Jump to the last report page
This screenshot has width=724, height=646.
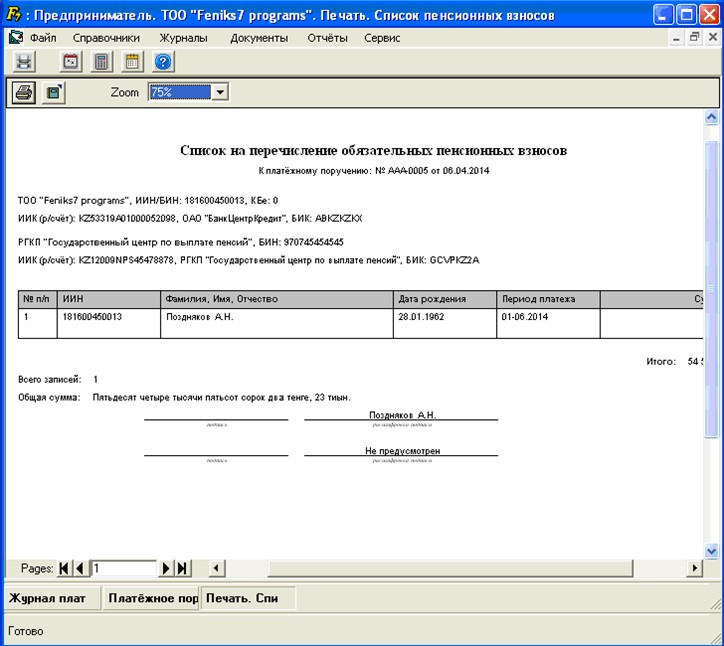point(182,568)
